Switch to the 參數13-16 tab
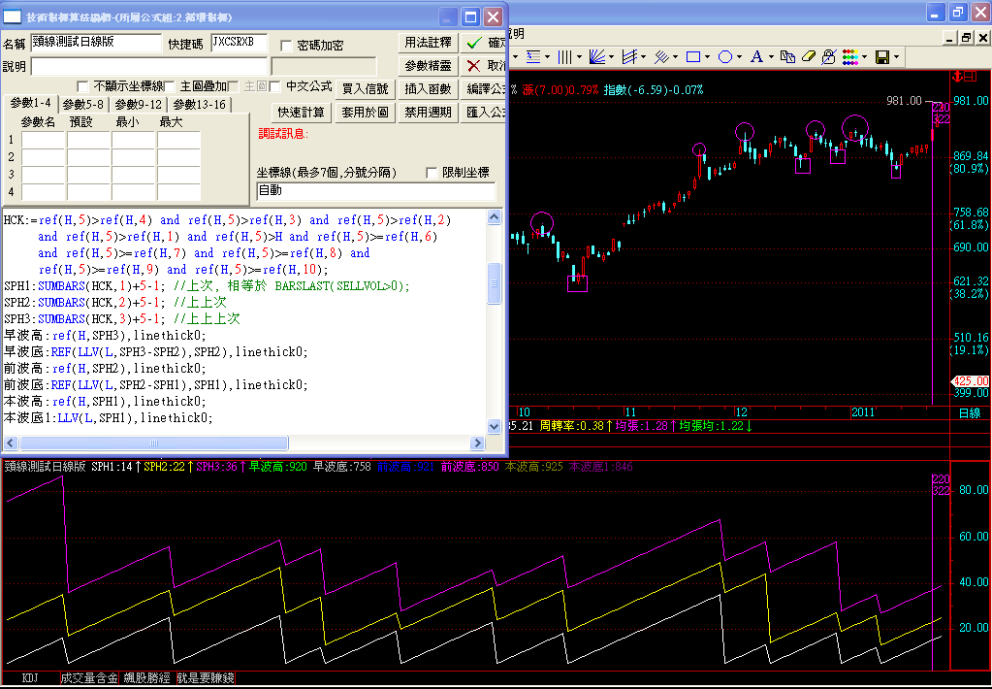This screenshot has height=689, width=992. (x=199, y=104)
